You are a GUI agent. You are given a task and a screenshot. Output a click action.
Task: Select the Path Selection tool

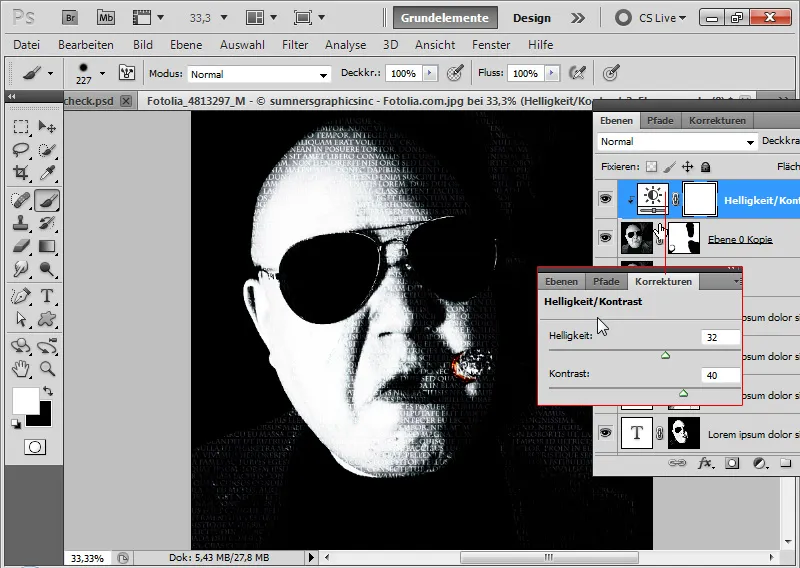point(21,319)
